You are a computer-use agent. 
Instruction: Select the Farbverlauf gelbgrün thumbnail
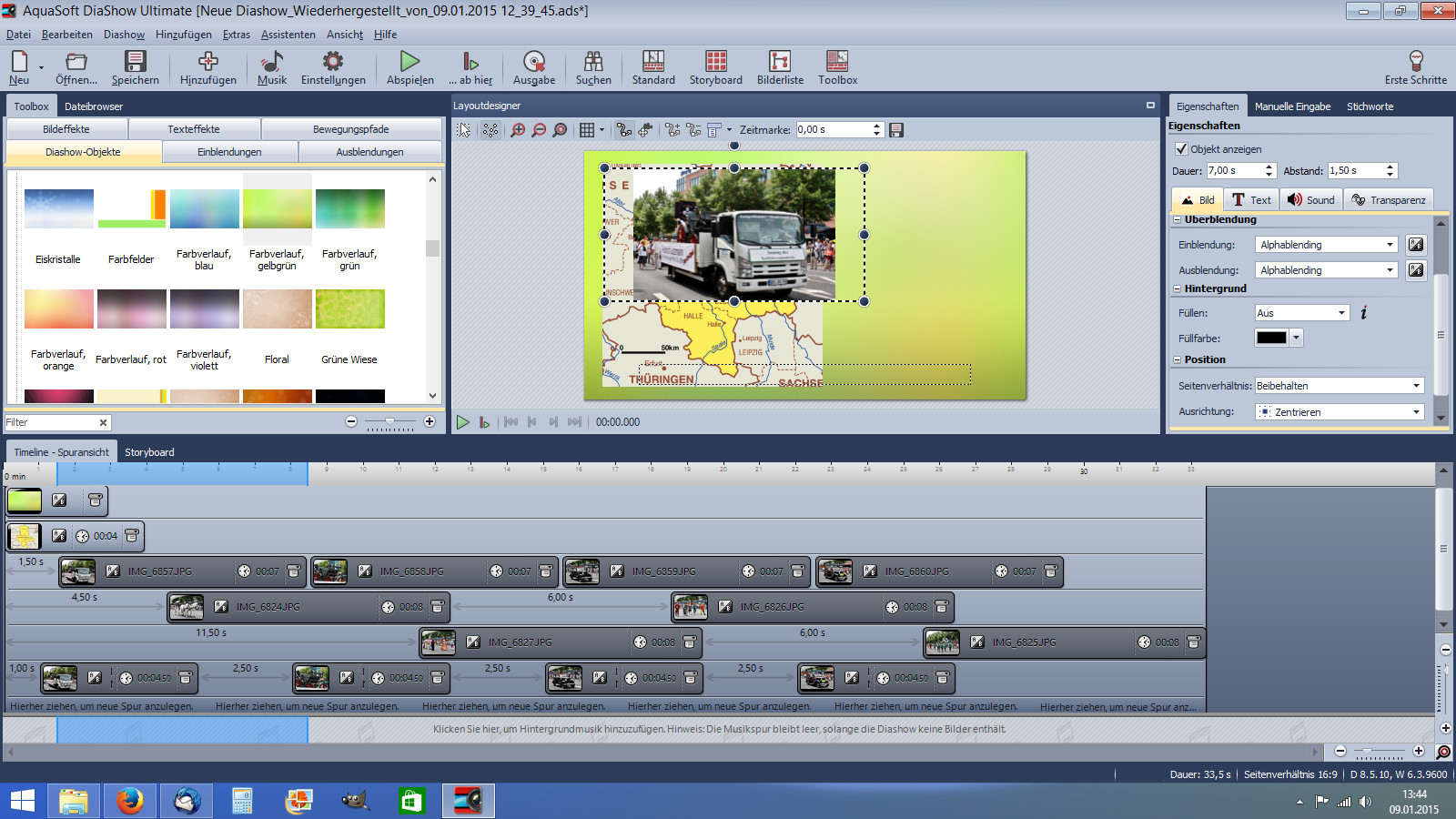(277, 209)
